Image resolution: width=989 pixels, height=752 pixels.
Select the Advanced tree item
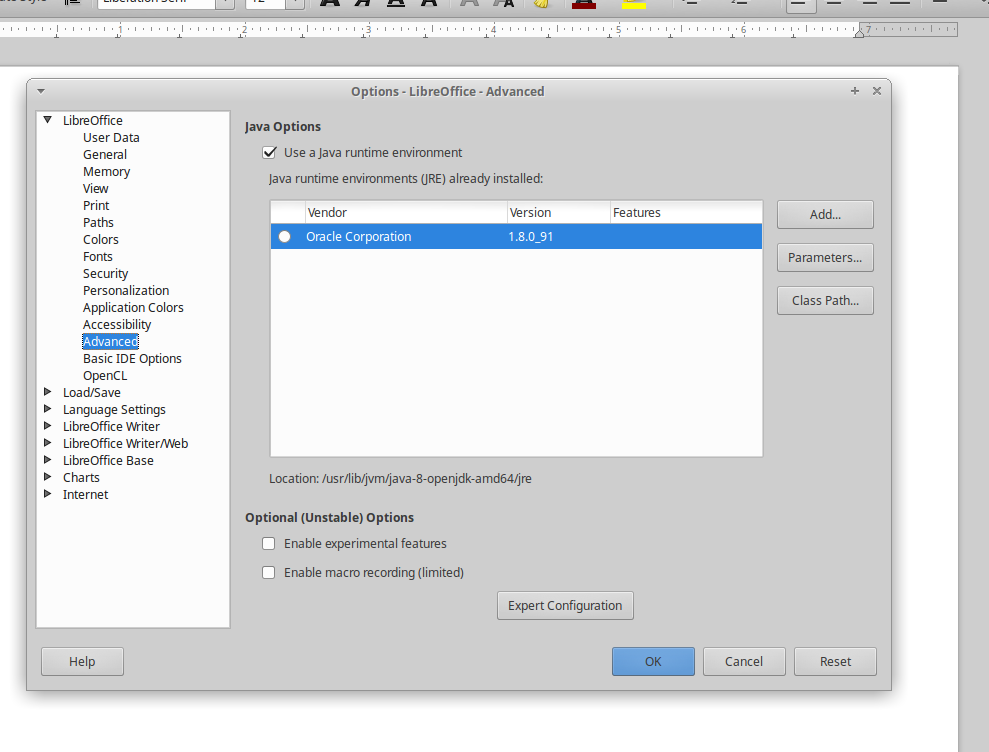(x=110, y=341)
